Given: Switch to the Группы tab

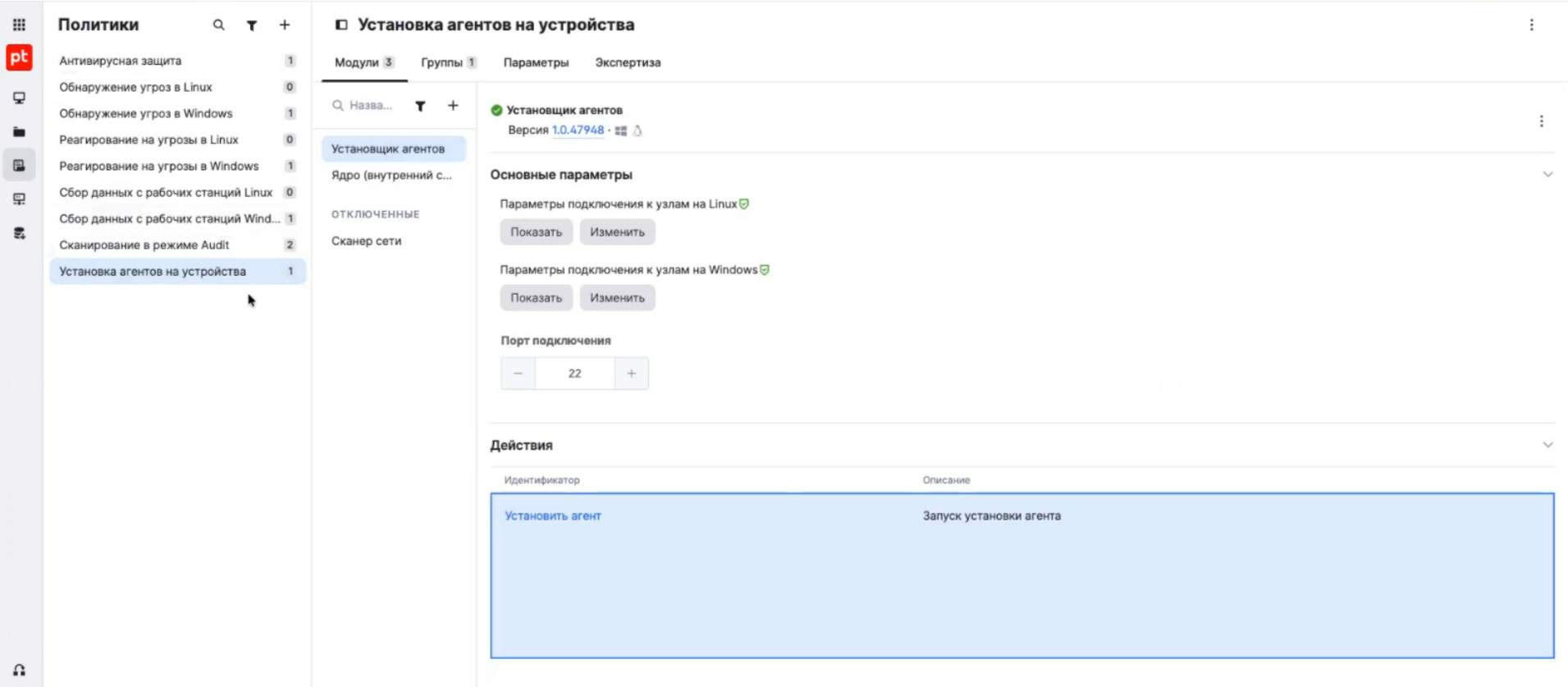Looking at the screenshot, I should point(448,62).
